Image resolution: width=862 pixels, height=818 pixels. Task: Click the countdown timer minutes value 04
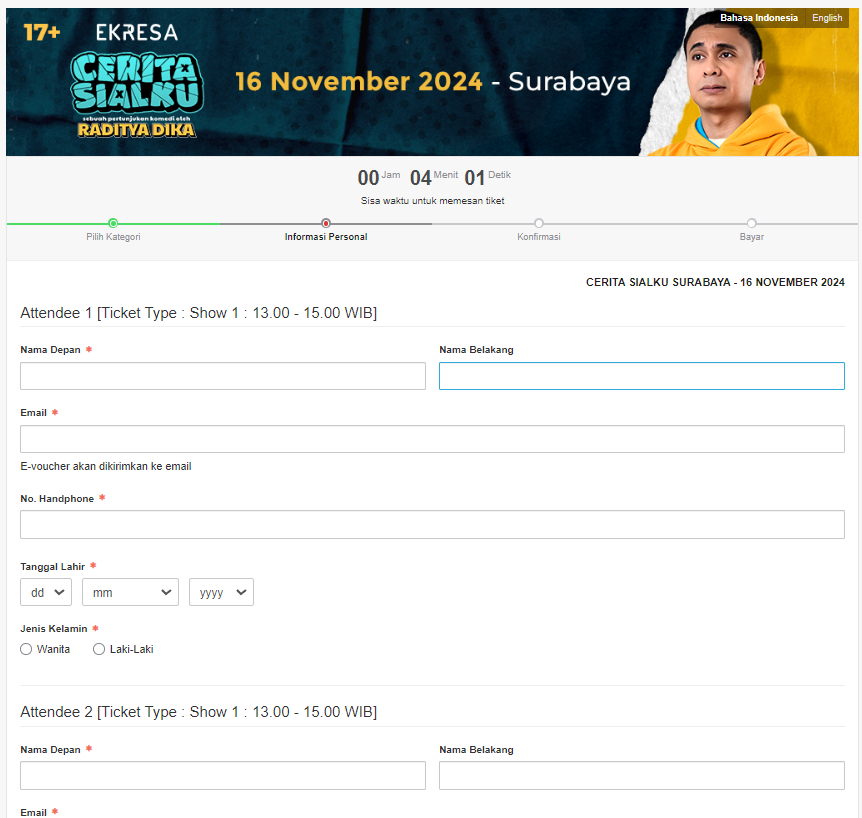coord(421,178)
